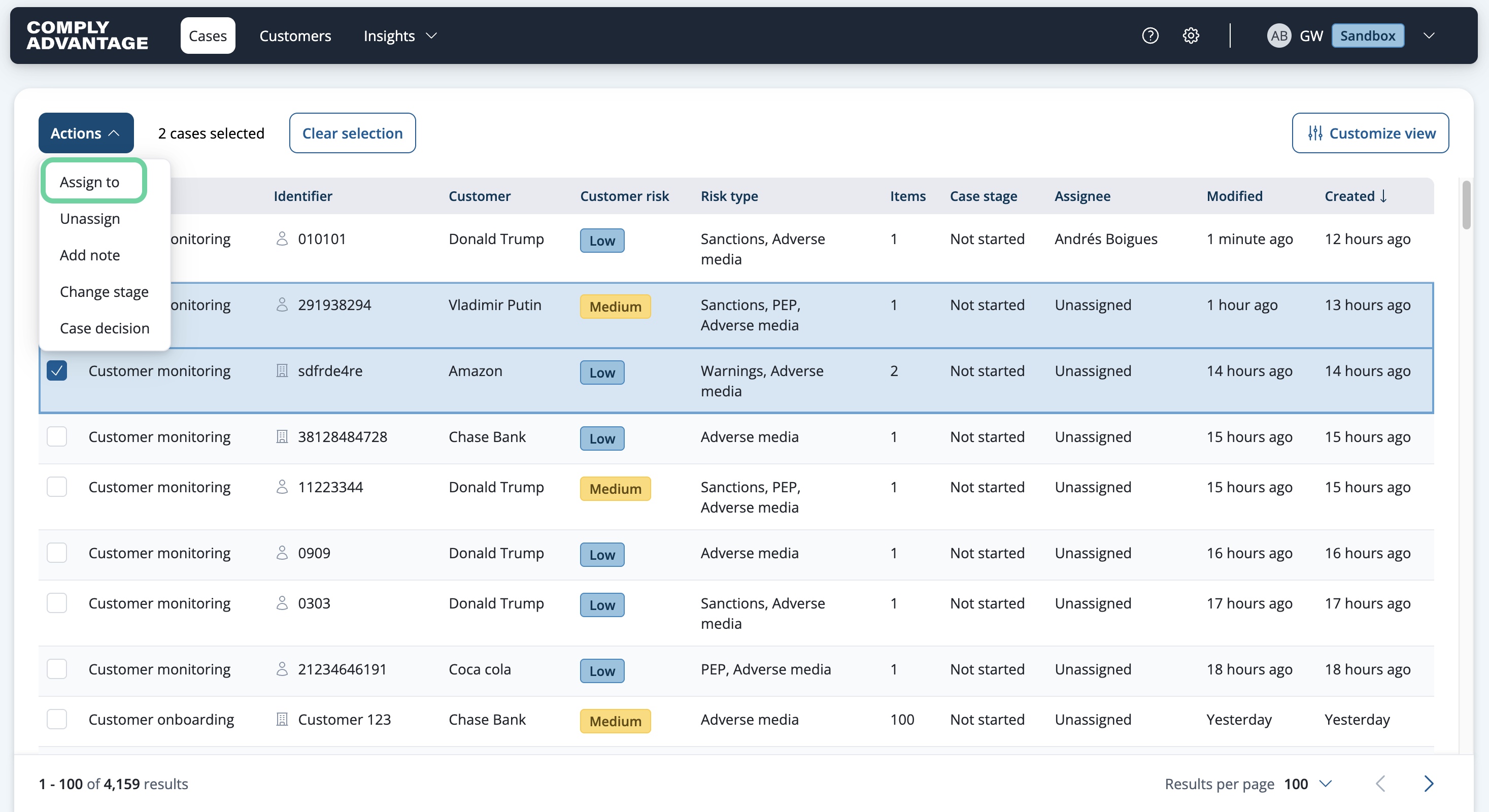Sort by the Risk type column header
Viewport: 1489px width, 812px height.
729,196
